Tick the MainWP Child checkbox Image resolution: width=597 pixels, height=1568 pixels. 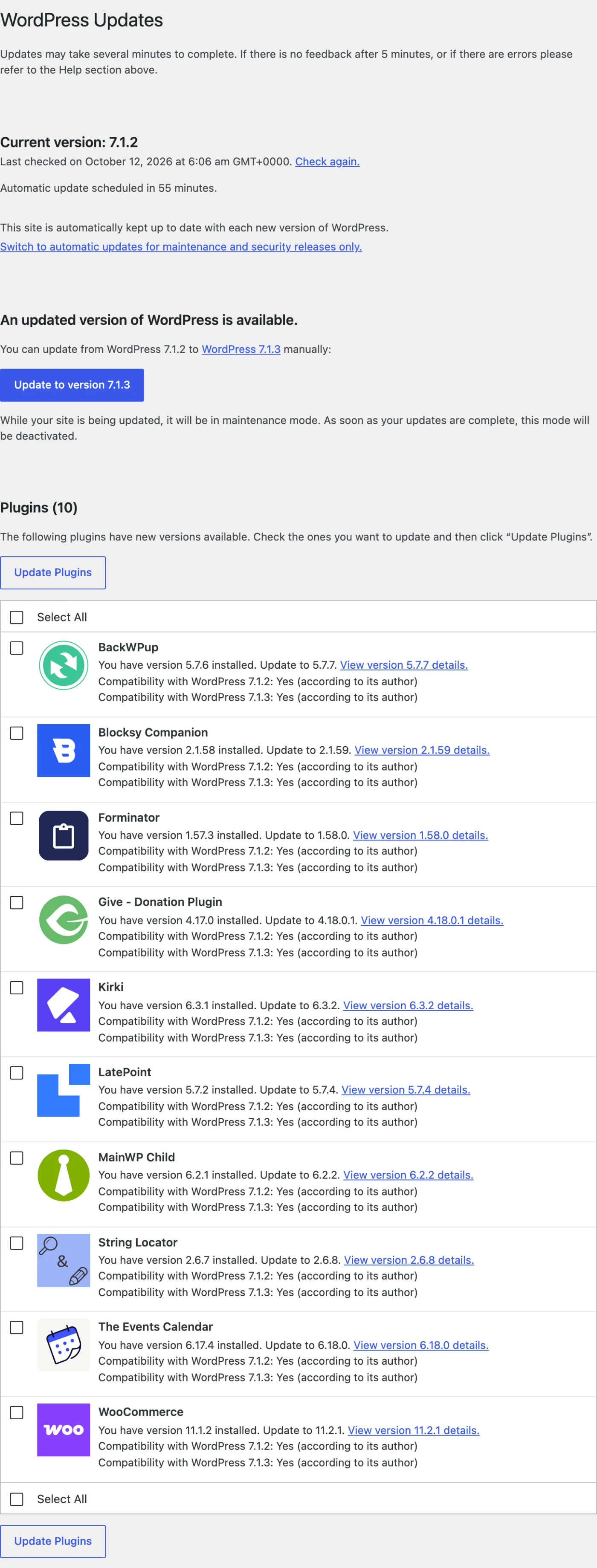click(17, 1158)
